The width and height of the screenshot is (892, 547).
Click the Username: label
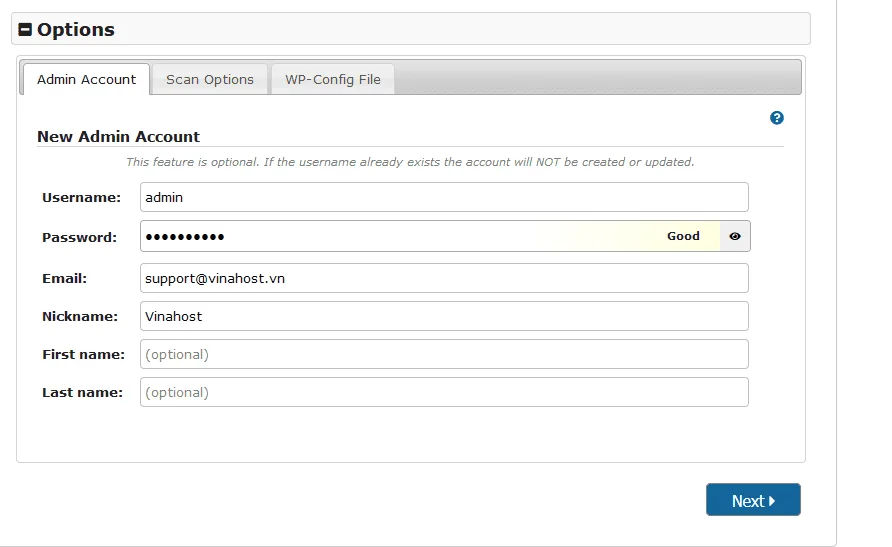(x=81, y=197)
